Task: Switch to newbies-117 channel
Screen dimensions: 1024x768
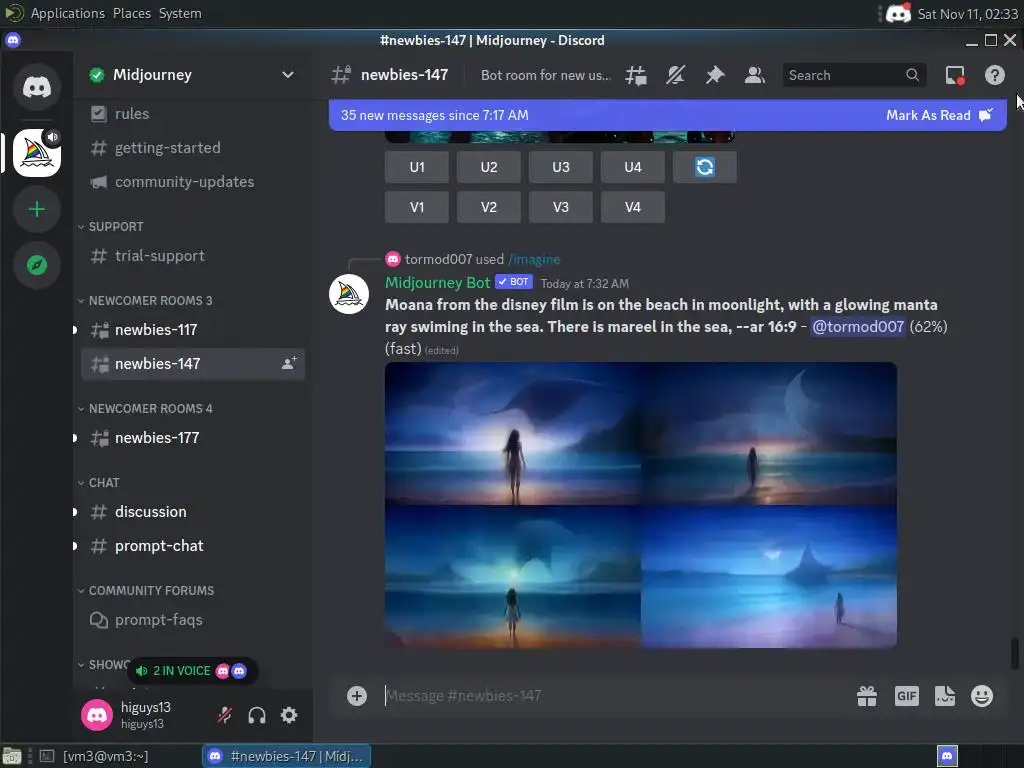Action: pos(193,330)
